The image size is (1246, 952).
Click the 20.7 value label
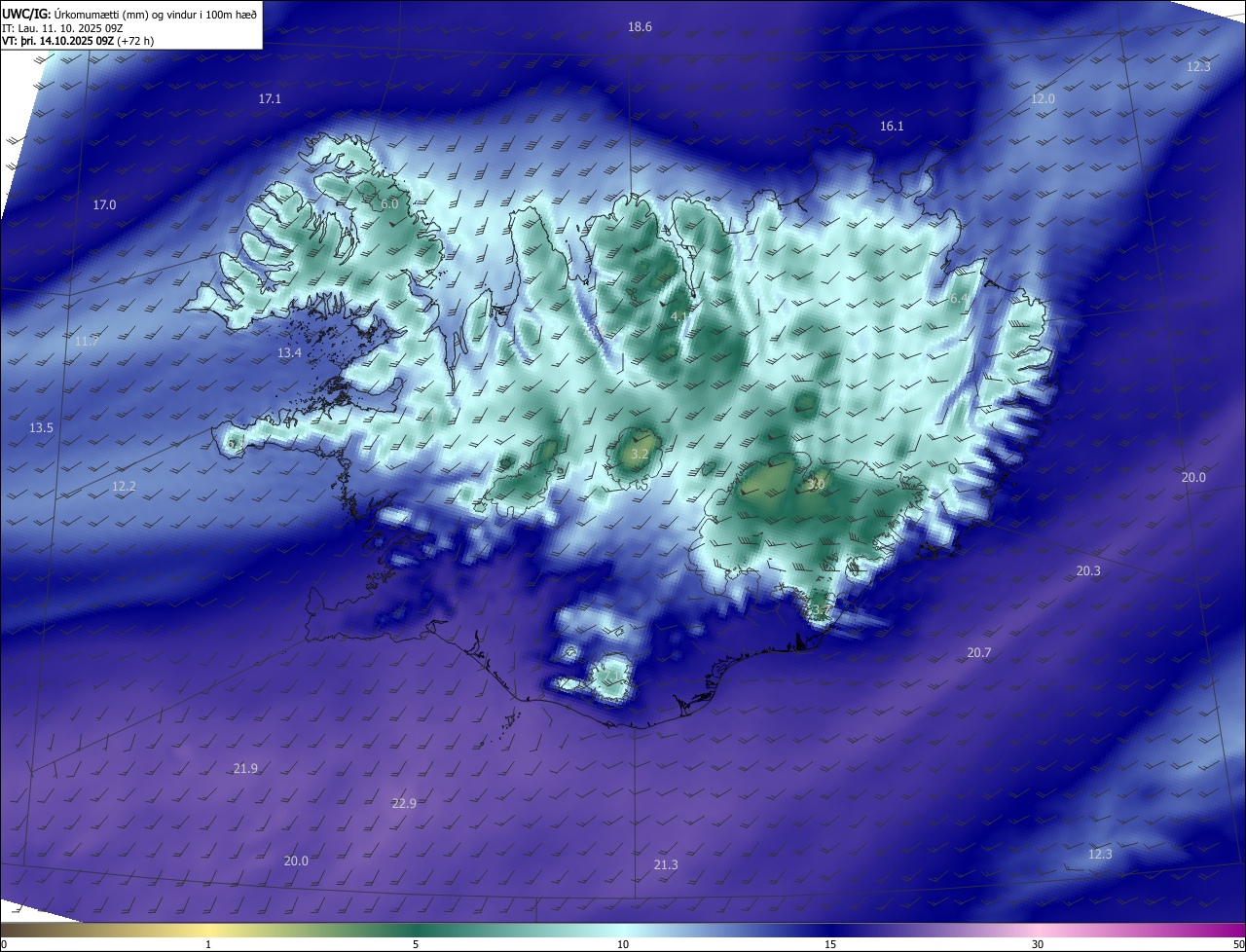point(978,653)
